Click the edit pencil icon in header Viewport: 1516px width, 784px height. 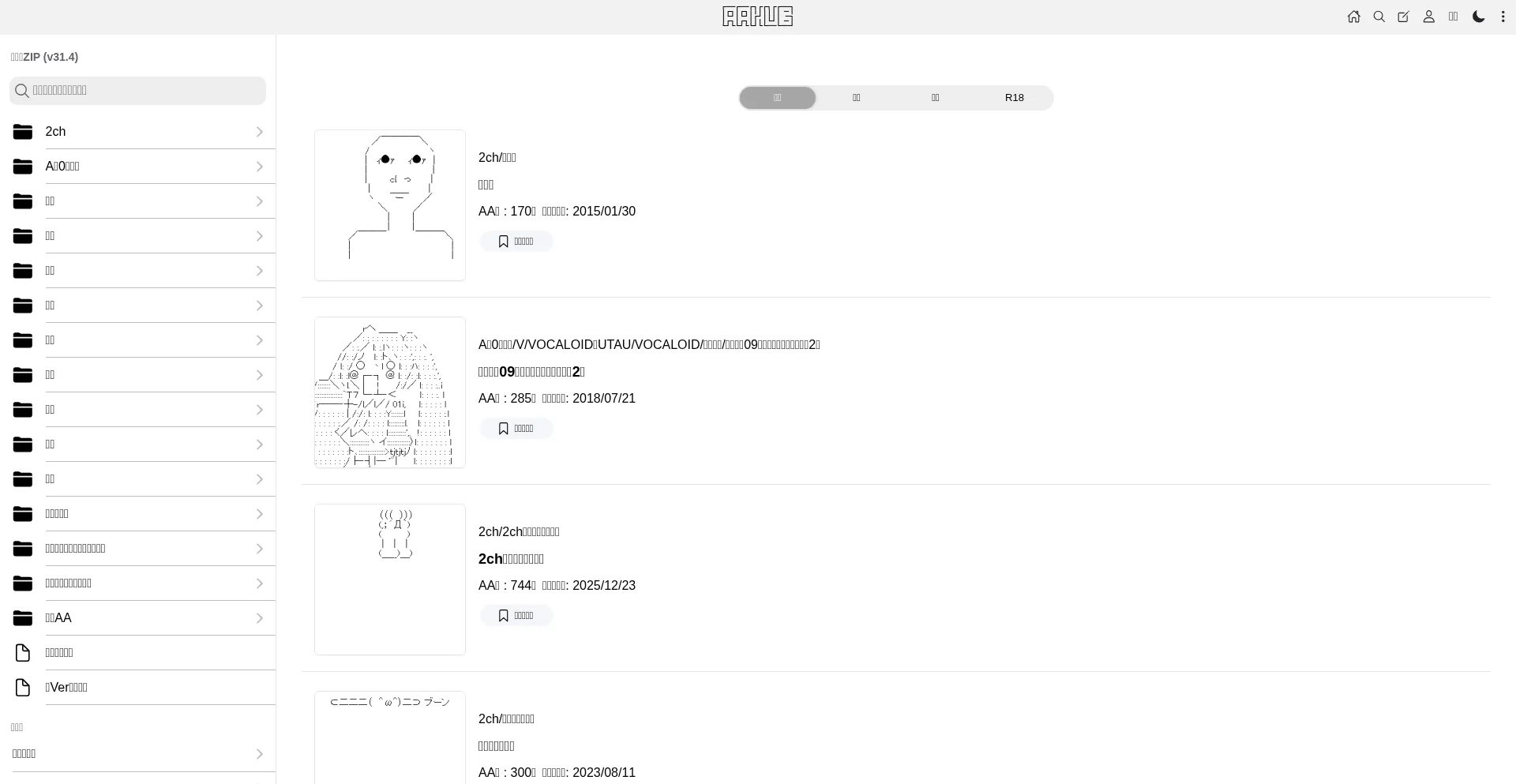1403,17
